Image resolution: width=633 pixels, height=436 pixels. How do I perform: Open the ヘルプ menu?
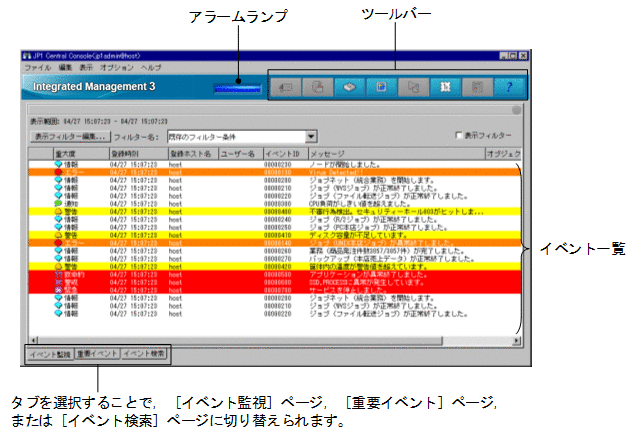[151, 68]
